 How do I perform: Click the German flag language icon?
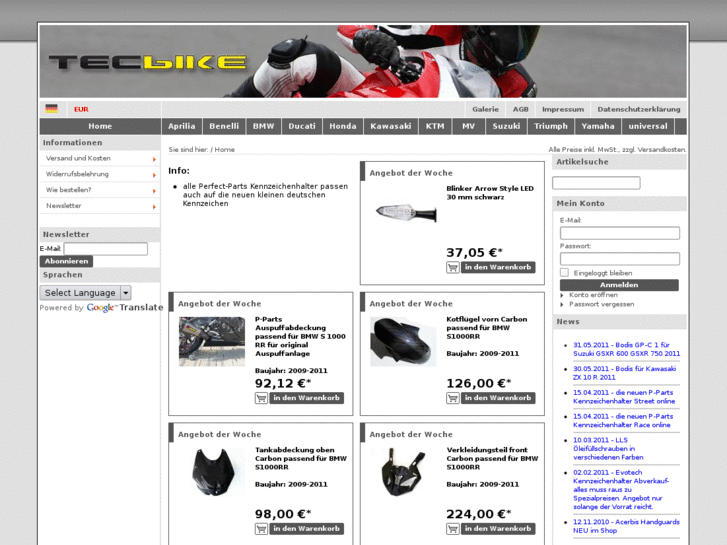pyautogui.click(x=51, y=109)
